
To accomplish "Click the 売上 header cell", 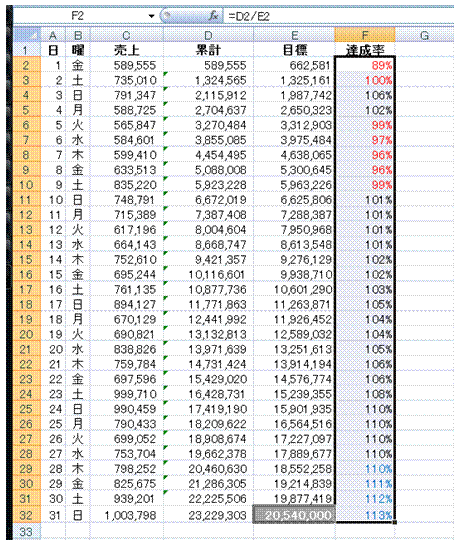I will coord(126,50).
